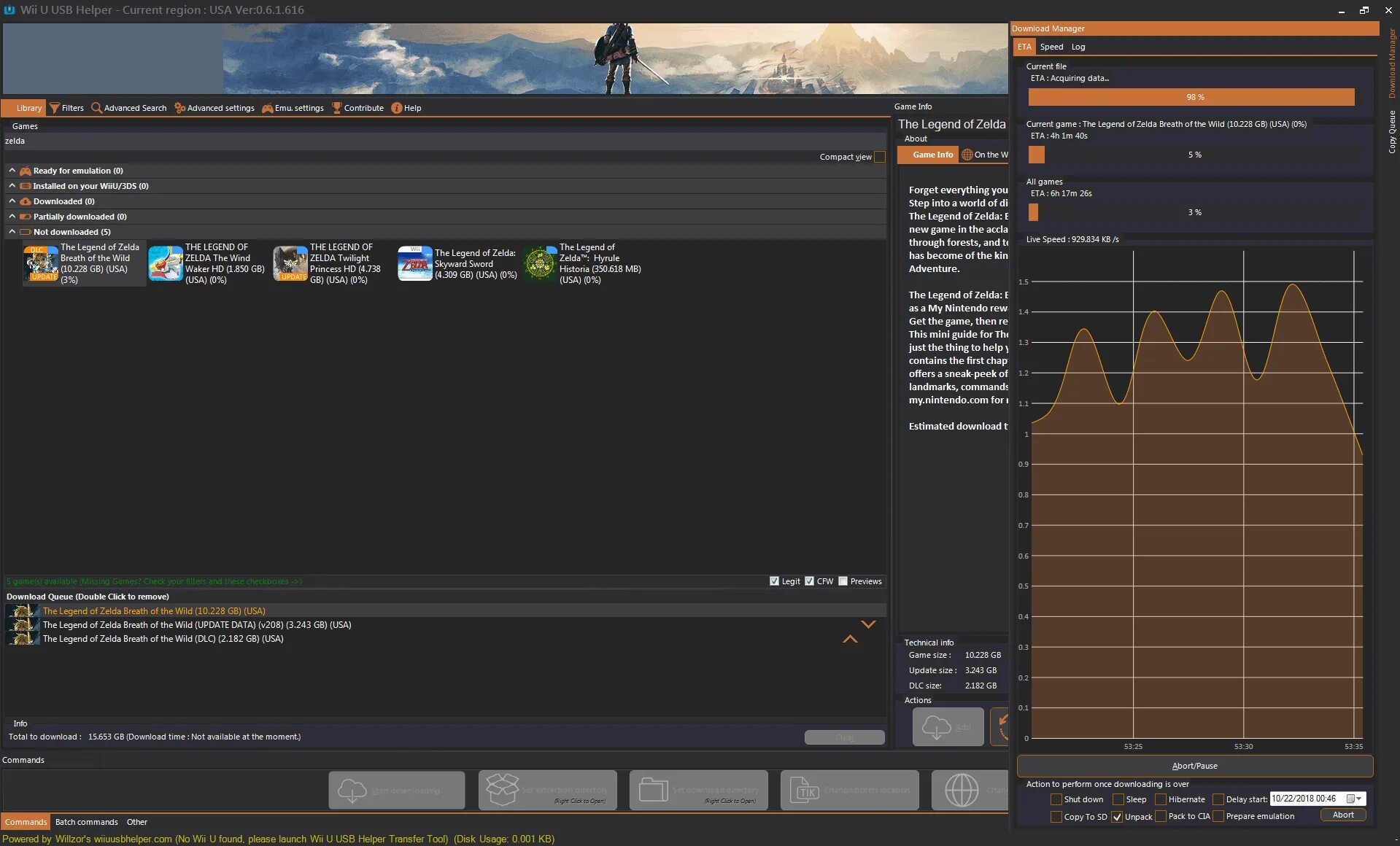
Task: Open the Delay start calendar picker
Action: 1354,799
